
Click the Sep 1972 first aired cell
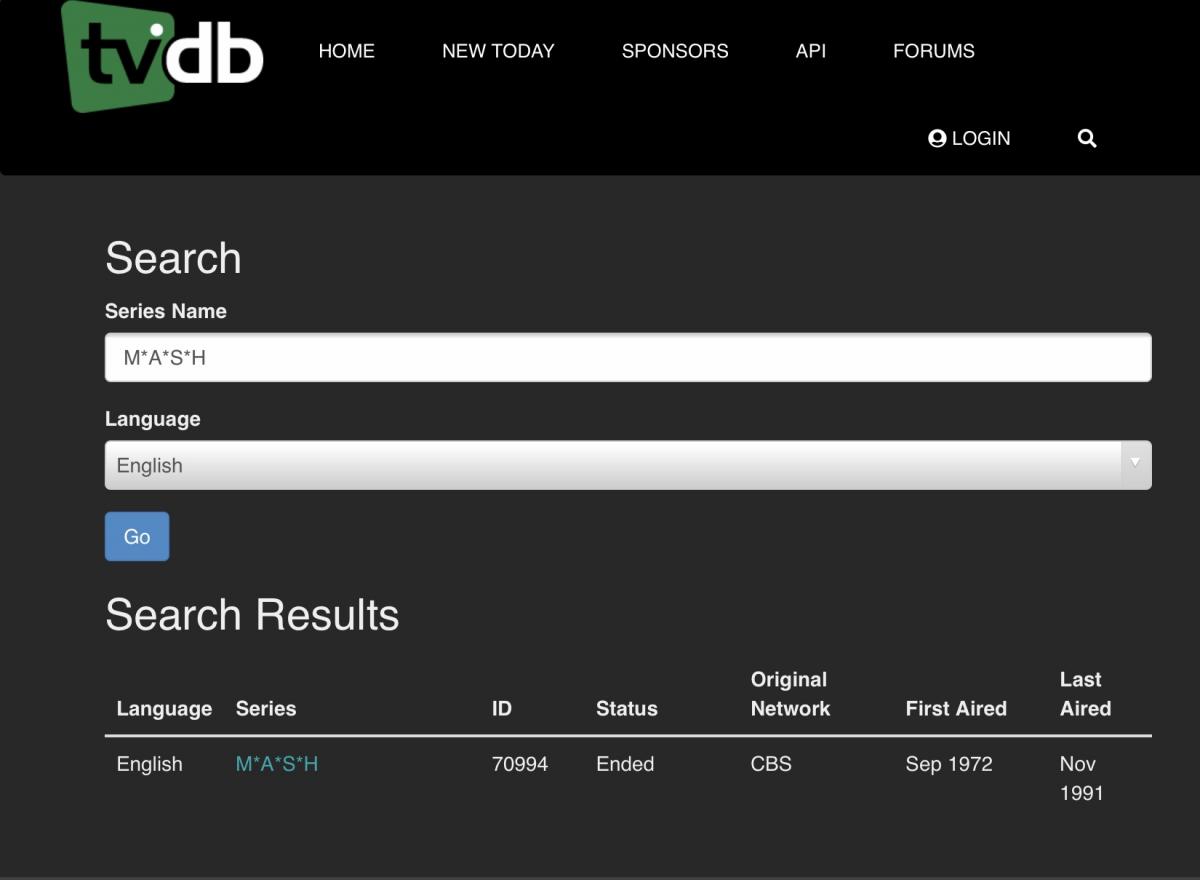949,764
